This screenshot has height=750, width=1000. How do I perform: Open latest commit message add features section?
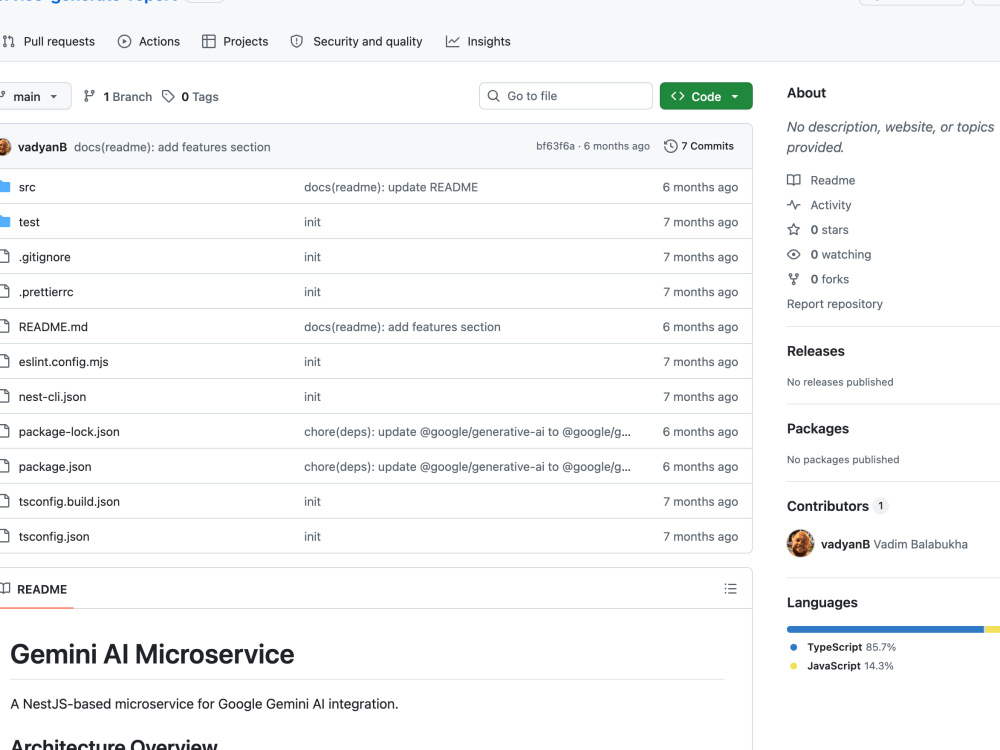172,147
